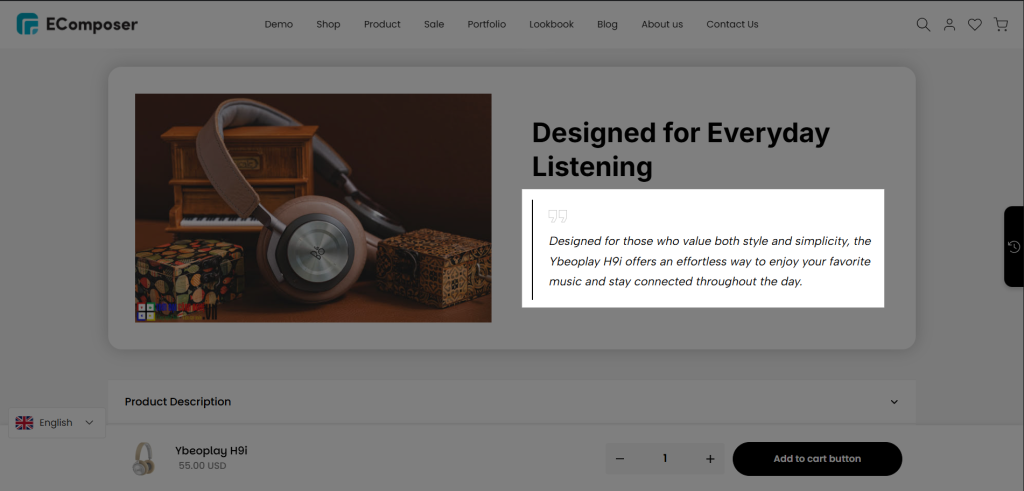Go to the Blog page

[607, 24]
